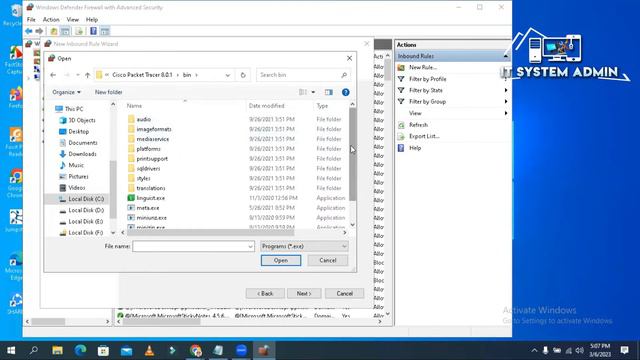Open the dialog help question mark

point(346,92)
